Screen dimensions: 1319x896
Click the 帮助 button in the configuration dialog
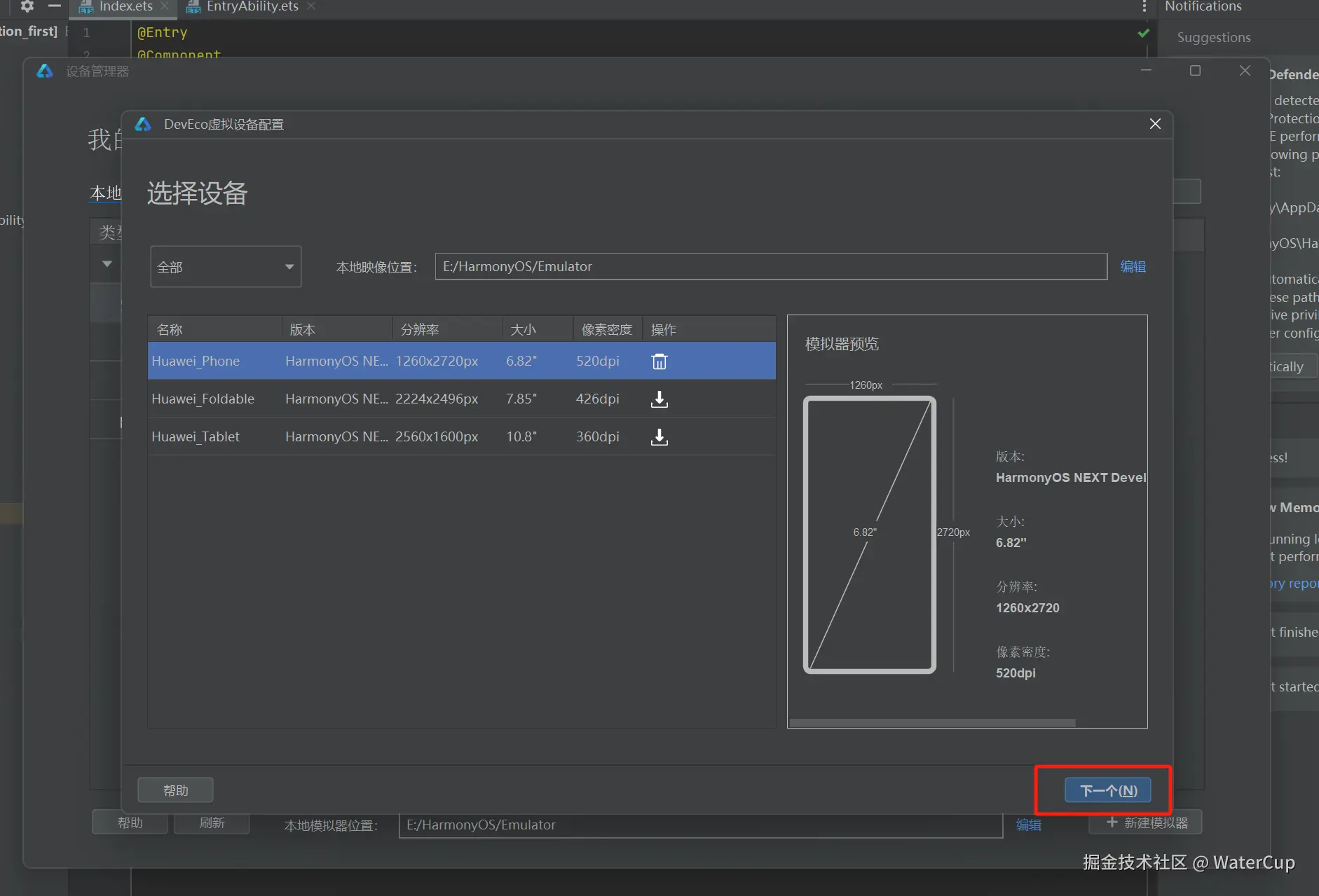coord(175,790)
